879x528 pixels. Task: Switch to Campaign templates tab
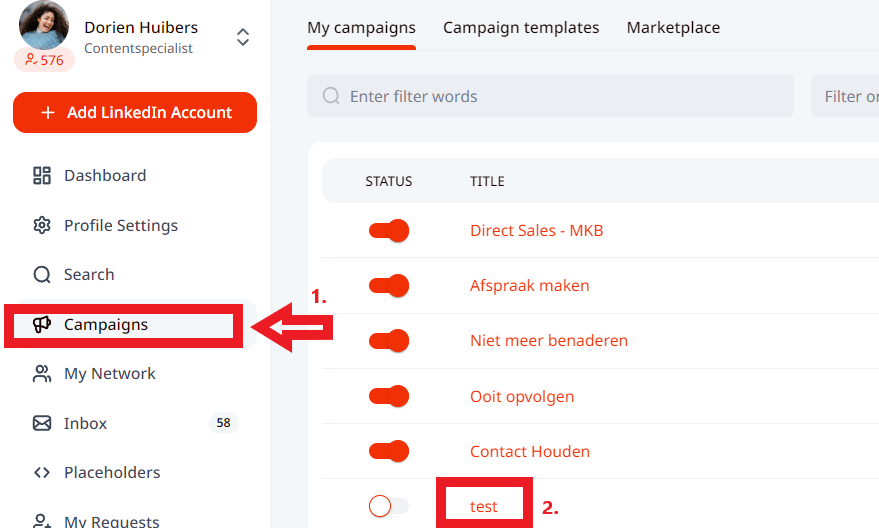pos(521,28)
